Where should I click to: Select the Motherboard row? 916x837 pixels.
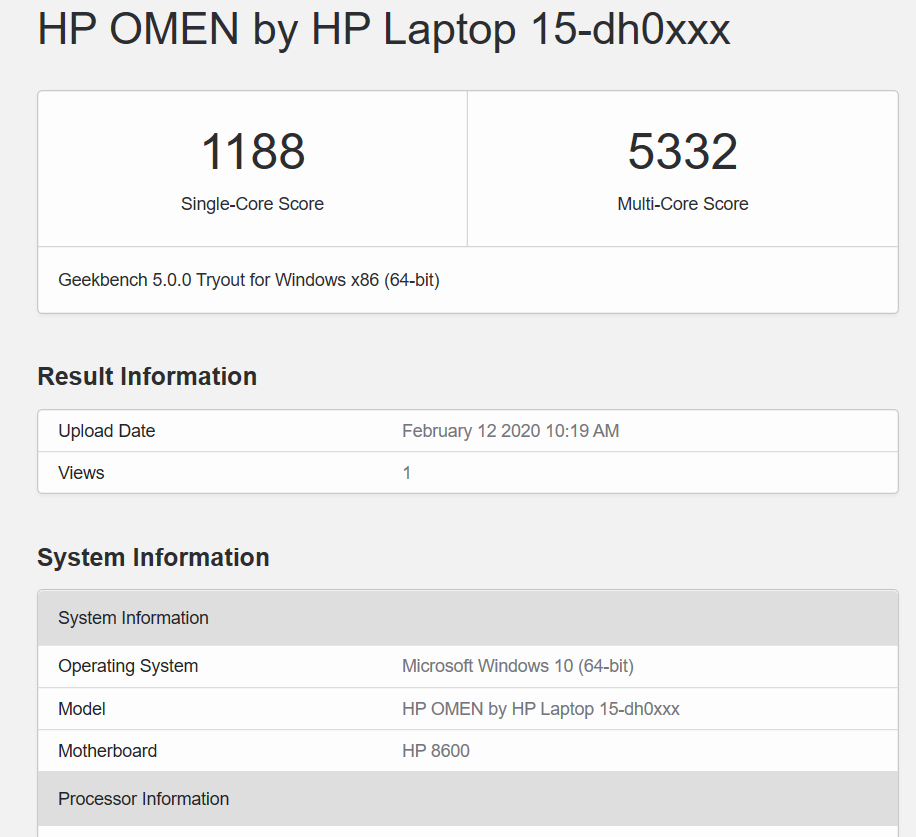tap(467, 750)
